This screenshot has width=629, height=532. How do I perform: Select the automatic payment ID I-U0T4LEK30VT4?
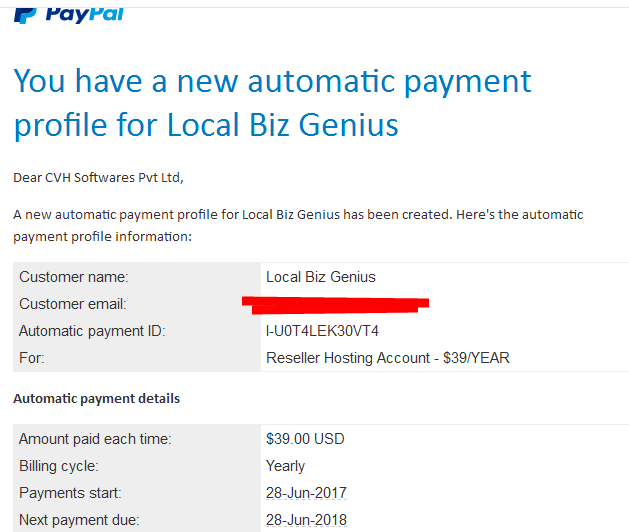click(x=322, y=331)
